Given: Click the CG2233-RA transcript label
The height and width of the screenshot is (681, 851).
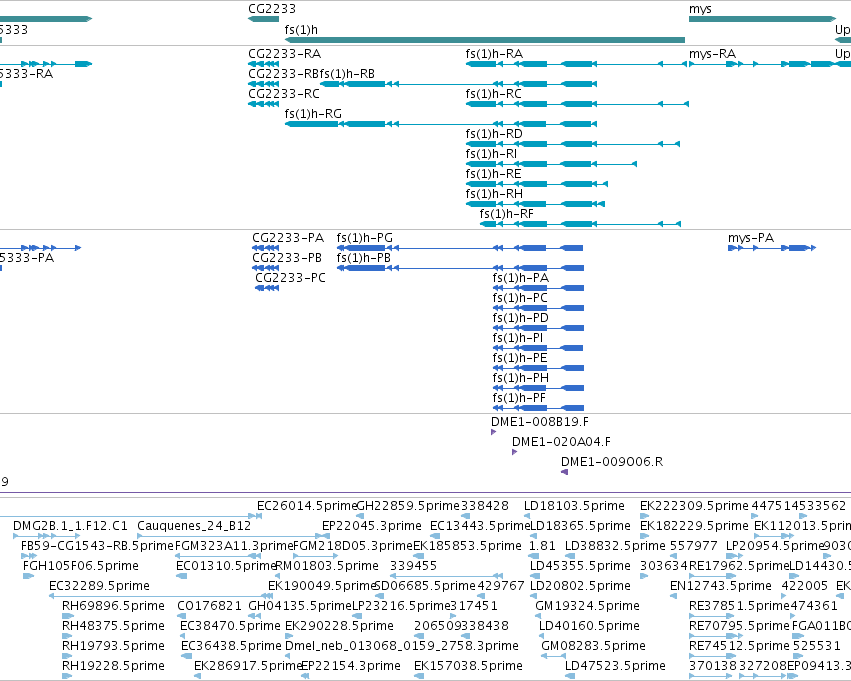Looking at the screenshot, I should [284, 54].
